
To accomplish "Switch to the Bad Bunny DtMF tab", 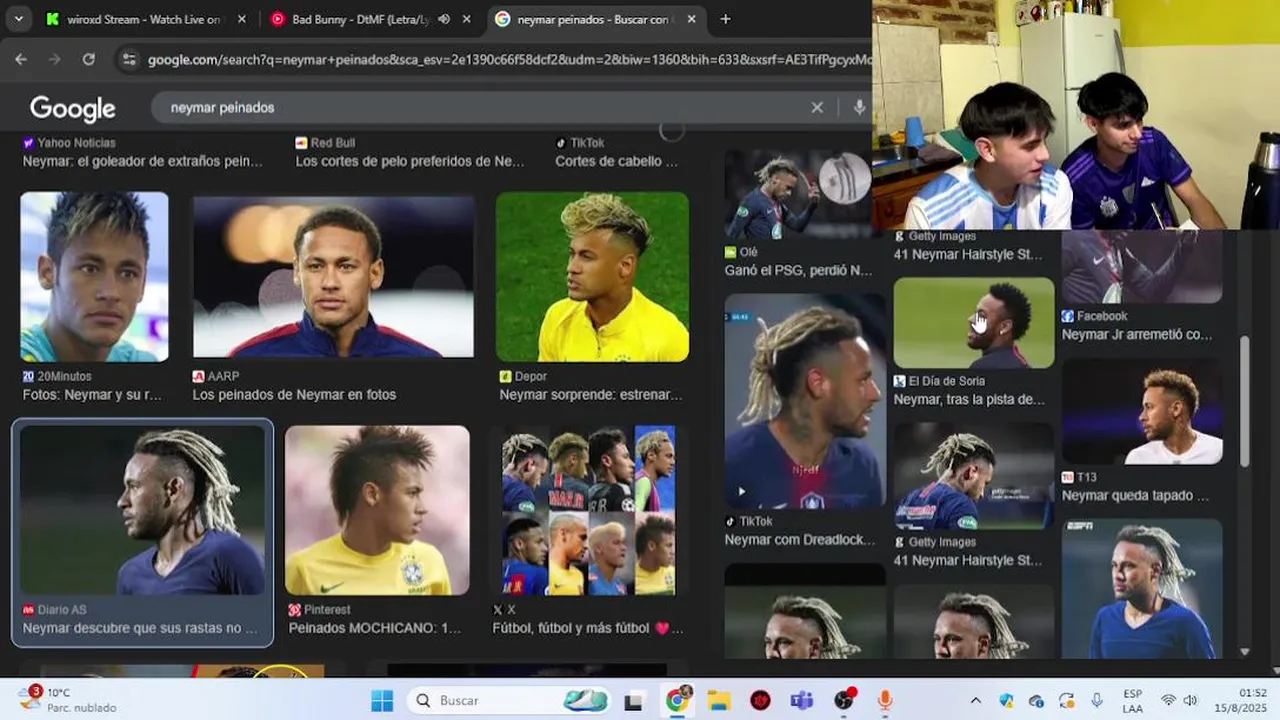I will click(x=360, y=19).
